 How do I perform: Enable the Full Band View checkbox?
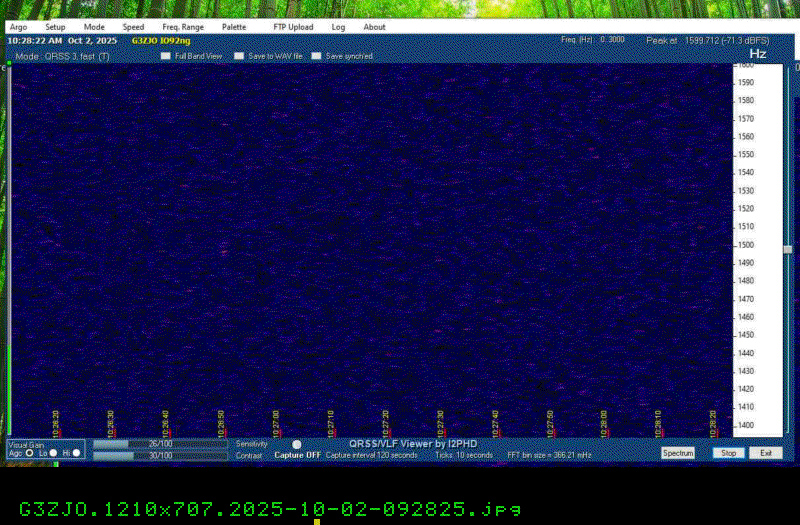tap(167, 57)
